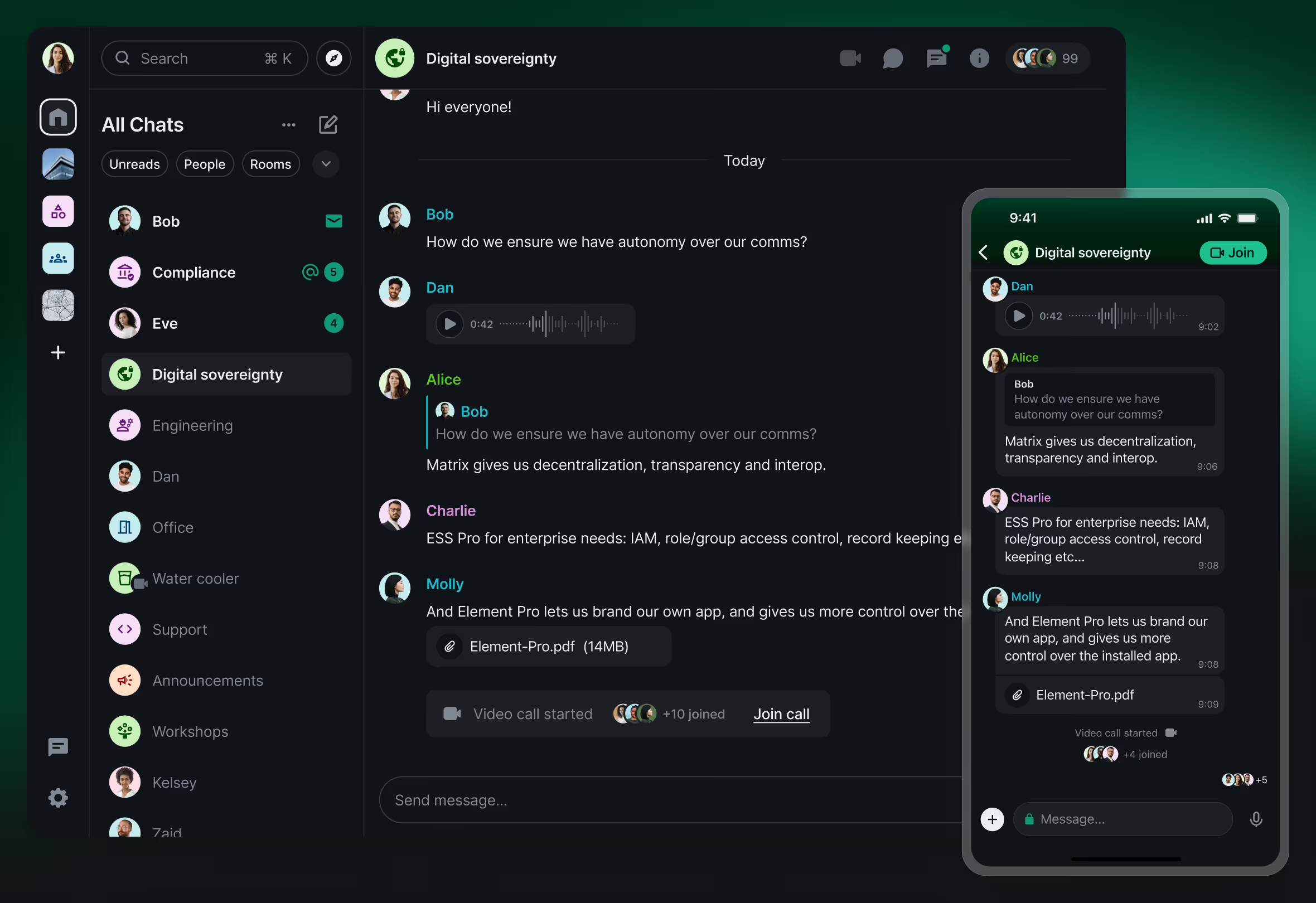Tap the phone Message field
Screen dimensions: 1316x903
pos(1123,819)
